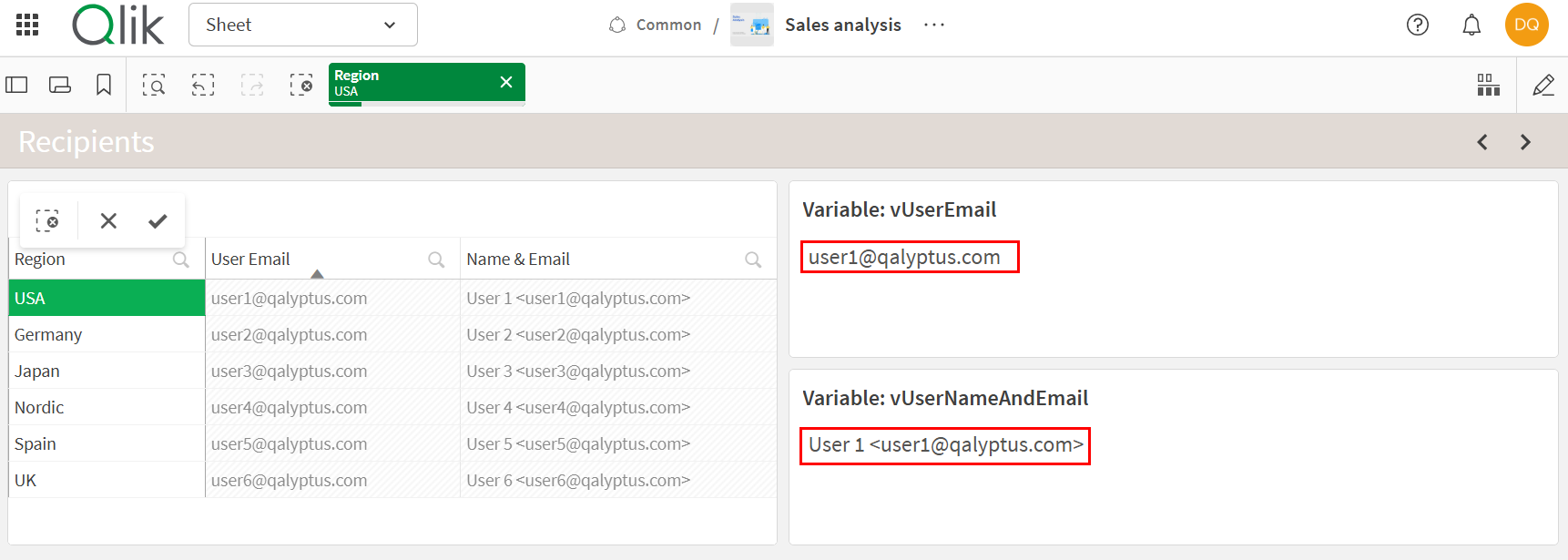Click the User 2 <user2@qalyptus.com> cell

click(618, 334)
